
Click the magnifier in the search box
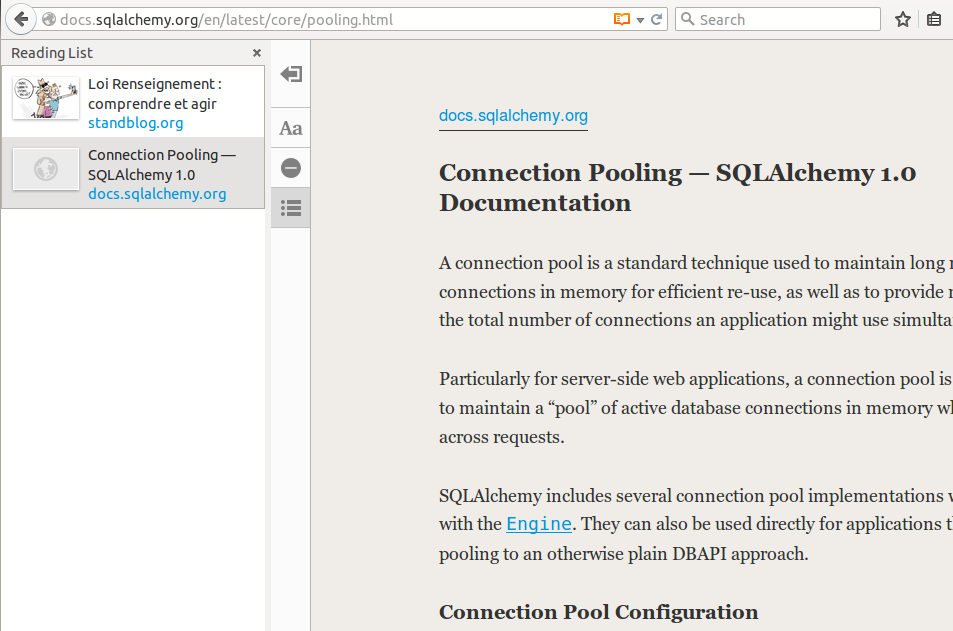(687, 19)
